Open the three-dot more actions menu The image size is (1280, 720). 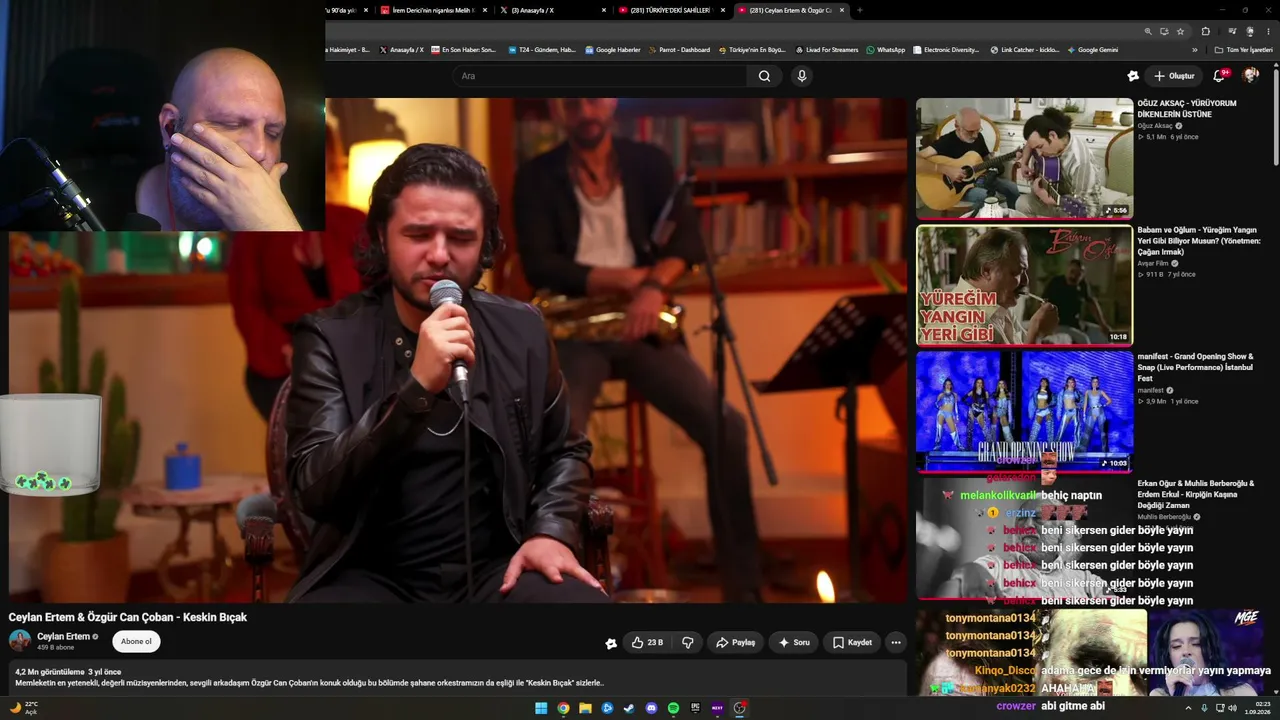point(896,642)
